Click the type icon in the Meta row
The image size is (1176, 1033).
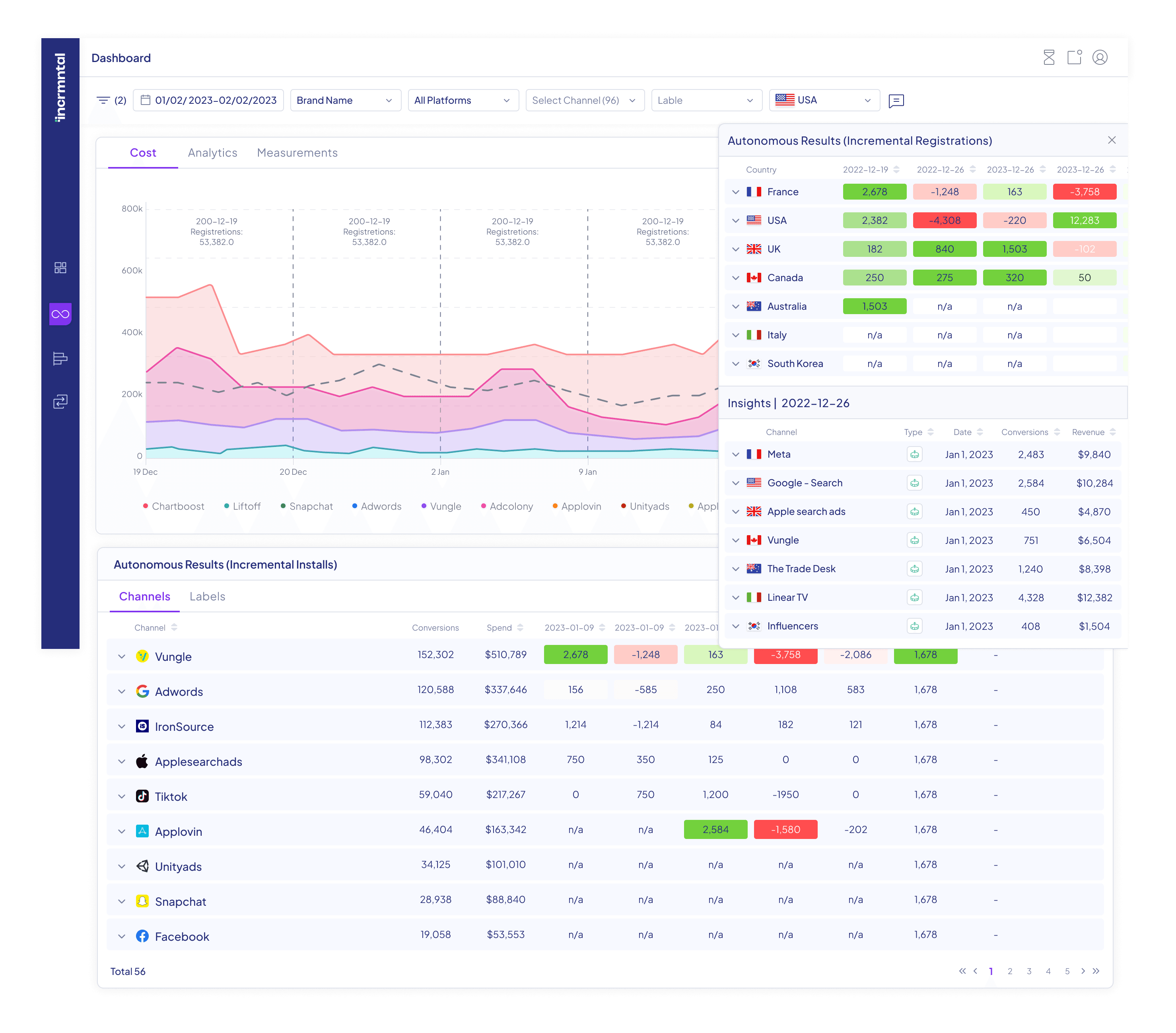[x=914, y=454]
